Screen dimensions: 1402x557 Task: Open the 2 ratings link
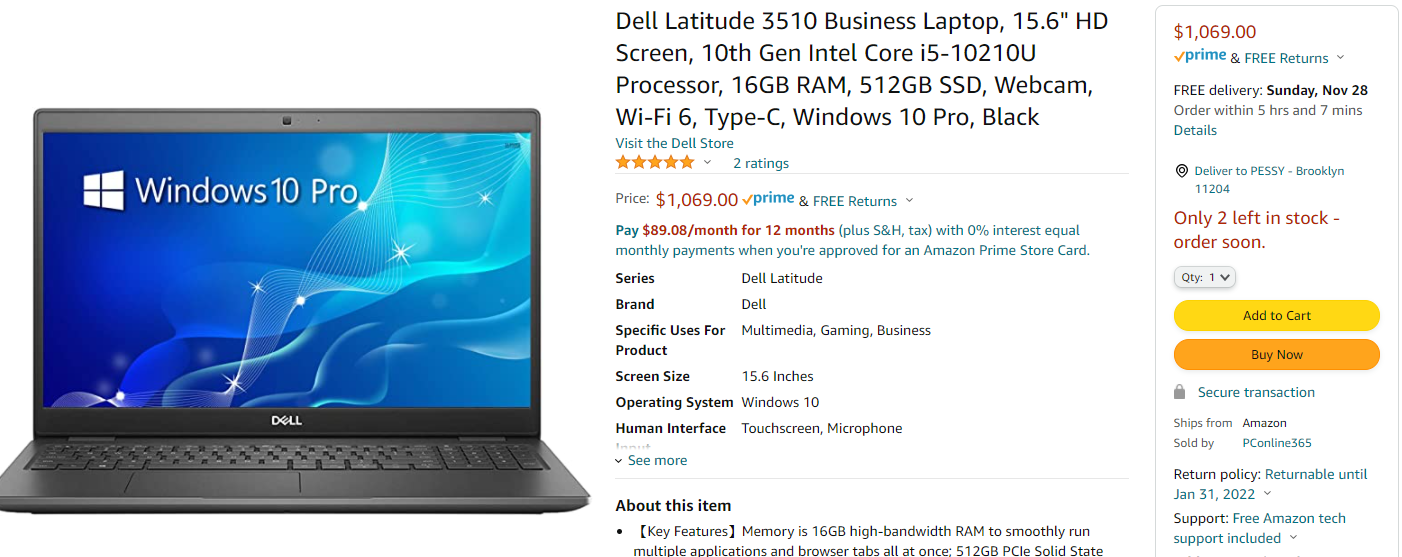click(x=761, y=163)
